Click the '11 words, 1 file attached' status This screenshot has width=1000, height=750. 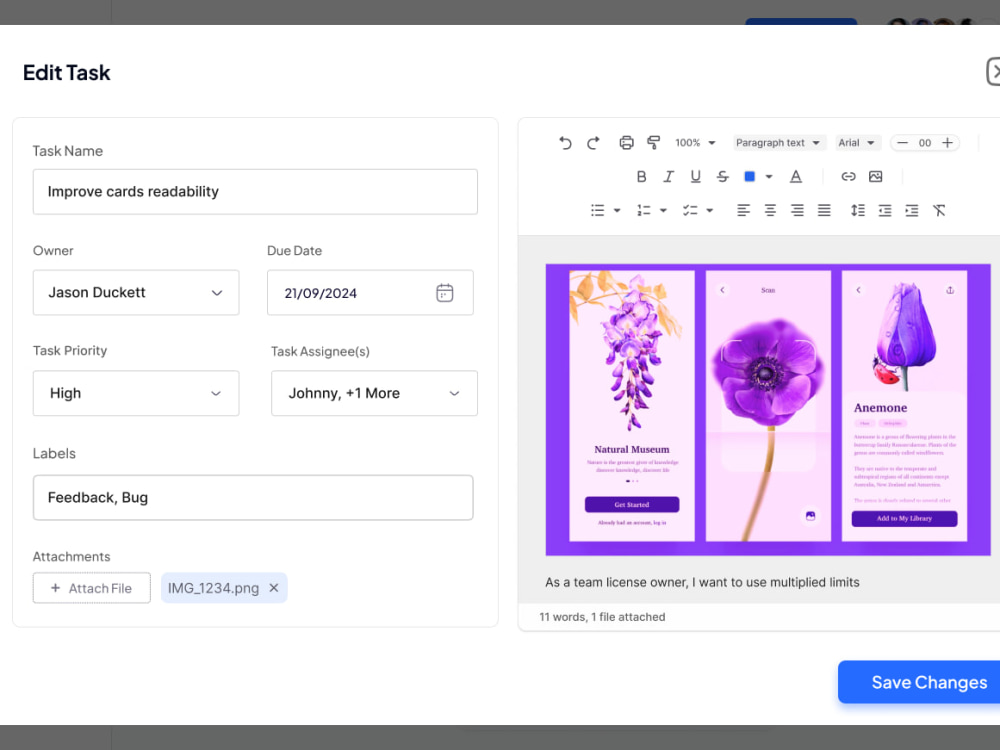click(602, 617)
